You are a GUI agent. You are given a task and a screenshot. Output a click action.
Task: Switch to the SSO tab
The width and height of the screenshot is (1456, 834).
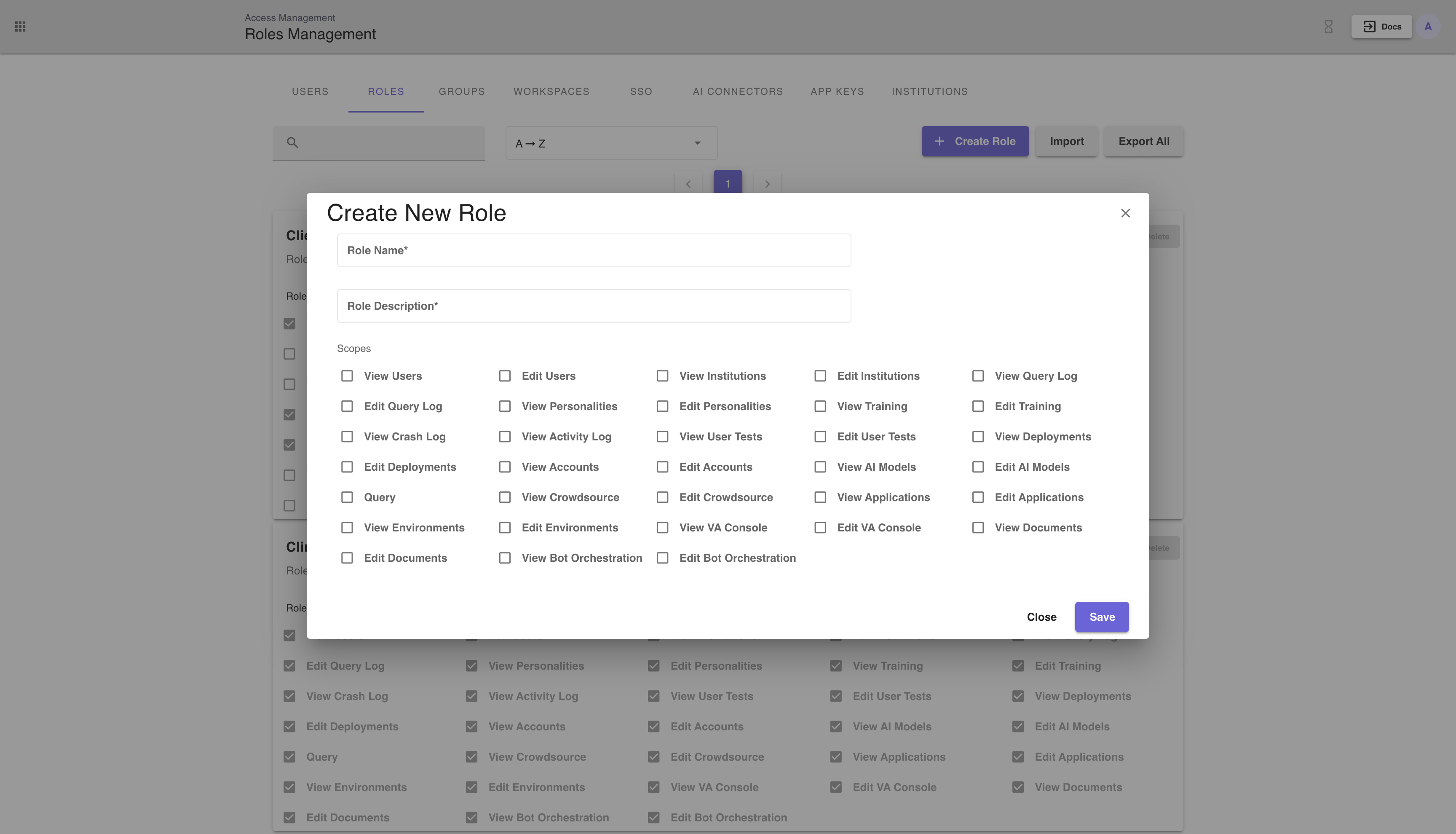641,91
